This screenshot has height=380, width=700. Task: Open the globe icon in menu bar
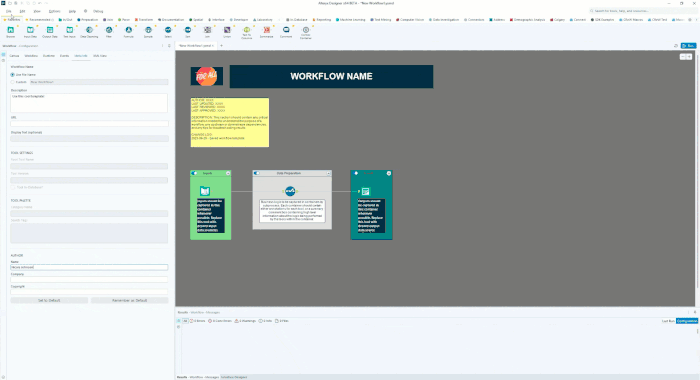coord(85,11)
